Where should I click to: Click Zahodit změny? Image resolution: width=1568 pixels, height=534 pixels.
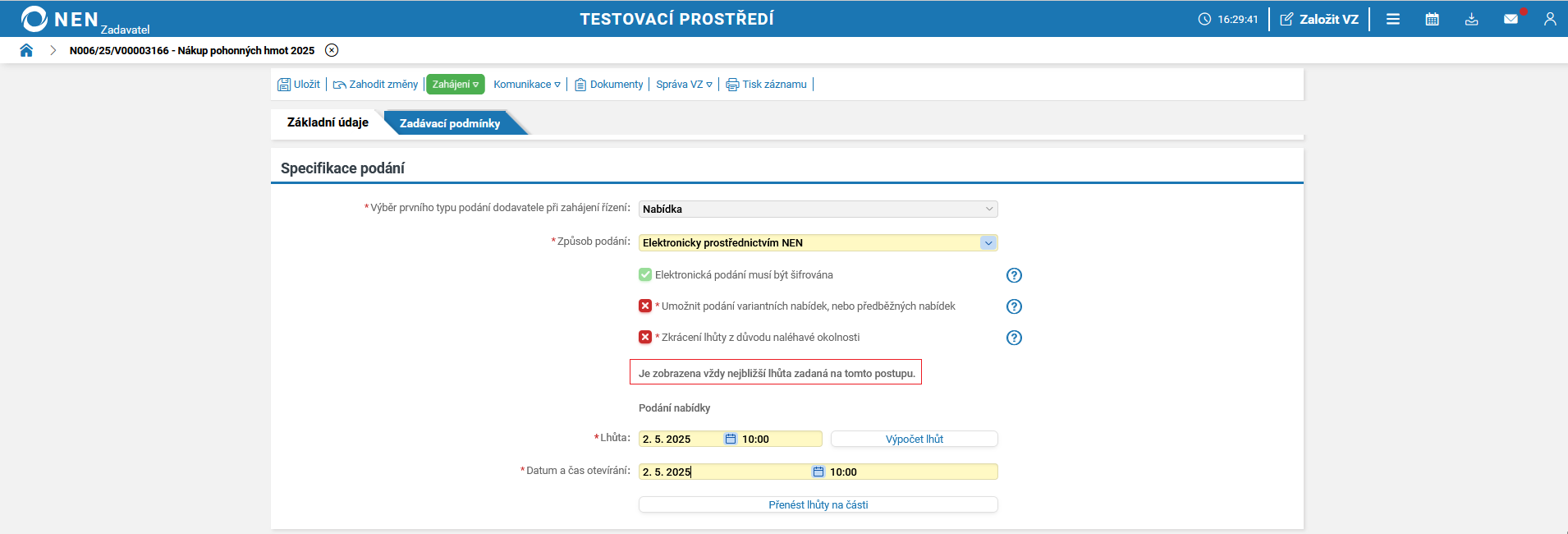point(375,85)
